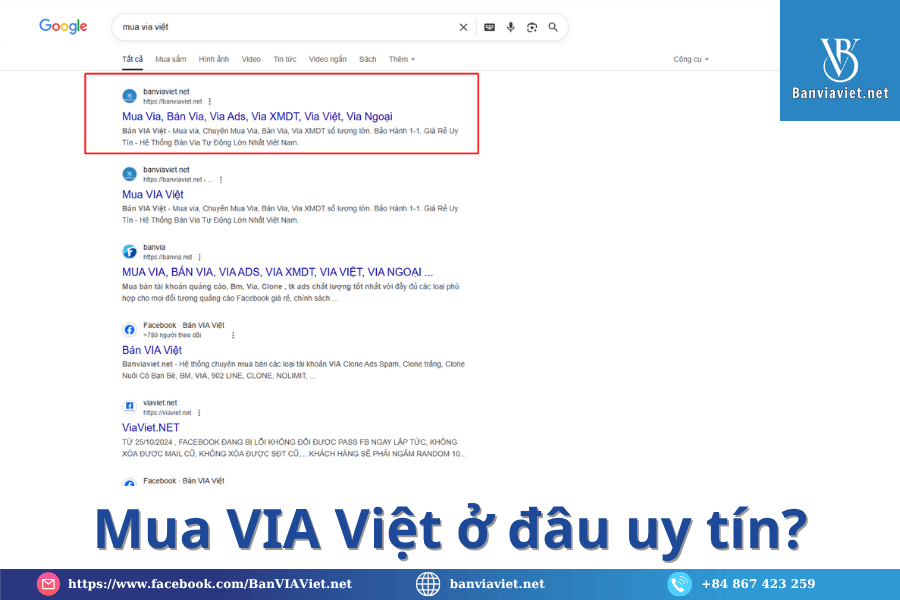This screenshot has height=600, width=900.
Task: Open the 'Video' tab
Action: pos(251,59)
